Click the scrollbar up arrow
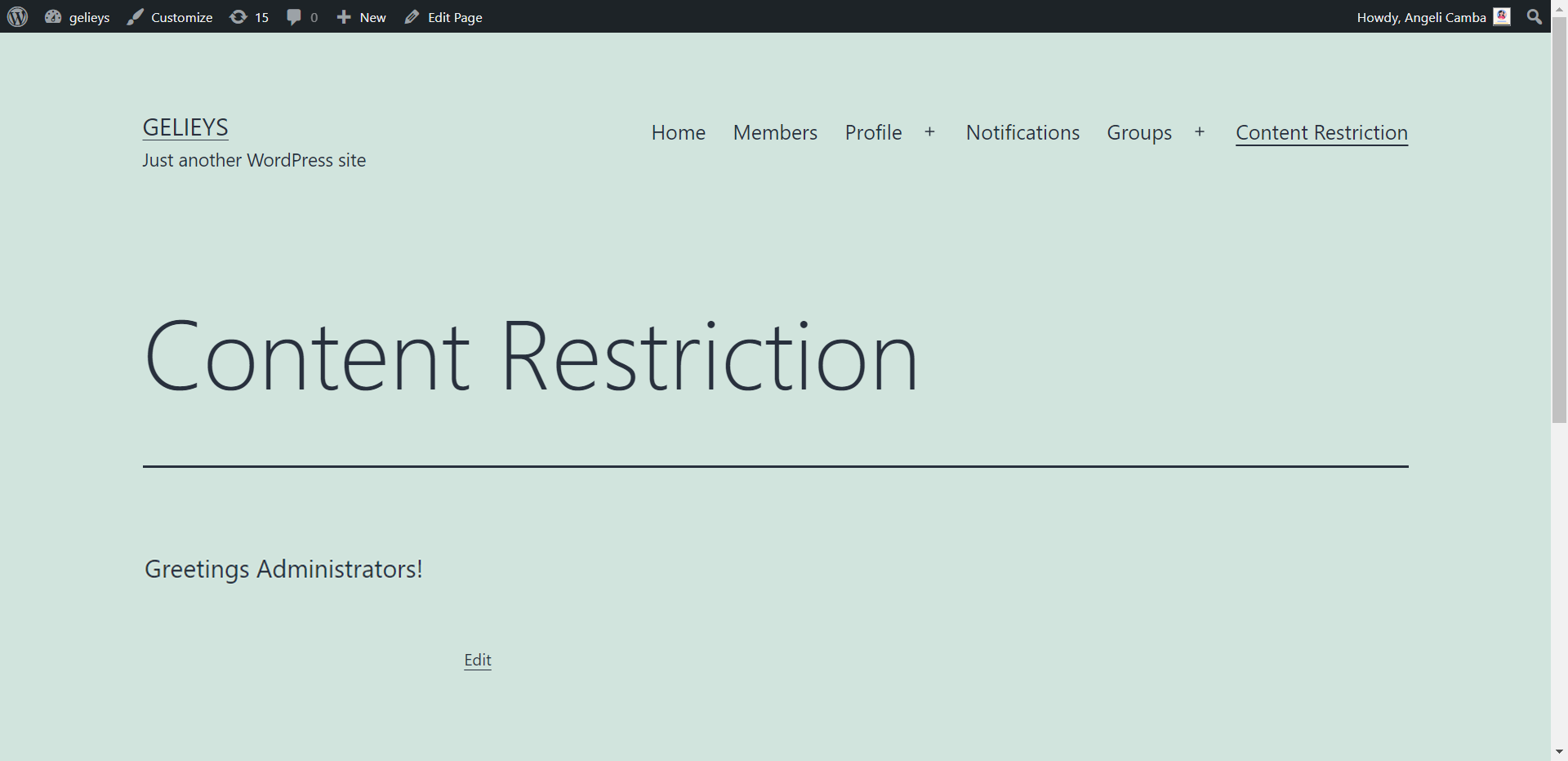Viewport: 1568px width, 761px height. (x=1559, y=8)
